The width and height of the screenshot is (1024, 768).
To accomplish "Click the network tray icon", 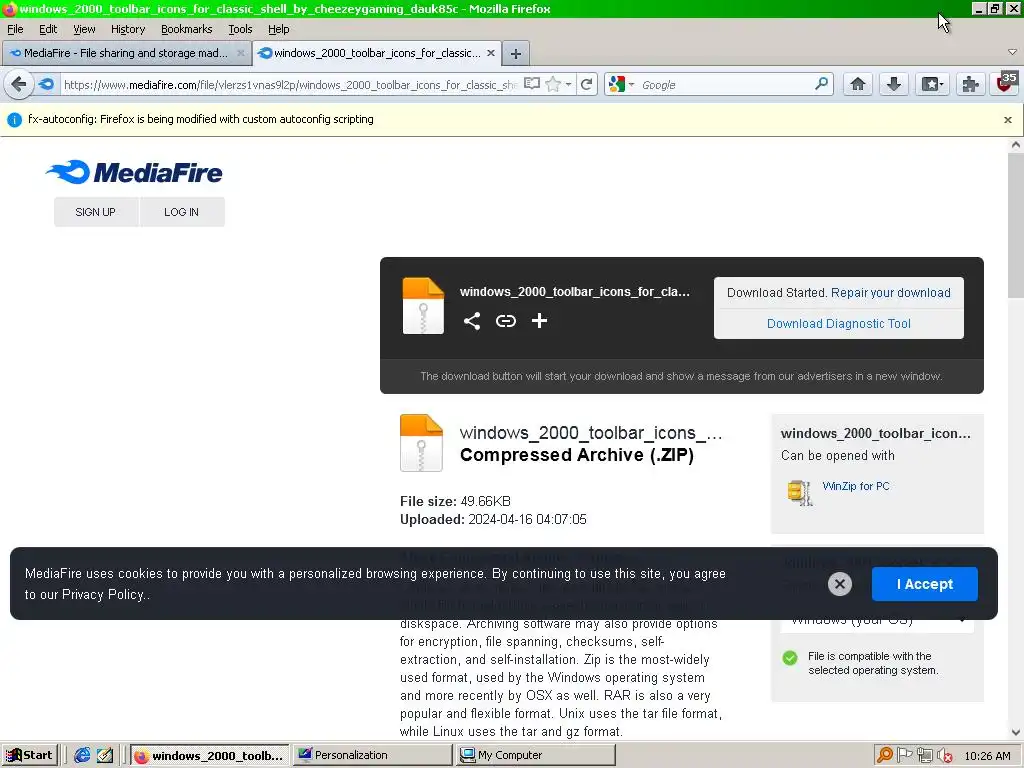I will coord(924,756).
